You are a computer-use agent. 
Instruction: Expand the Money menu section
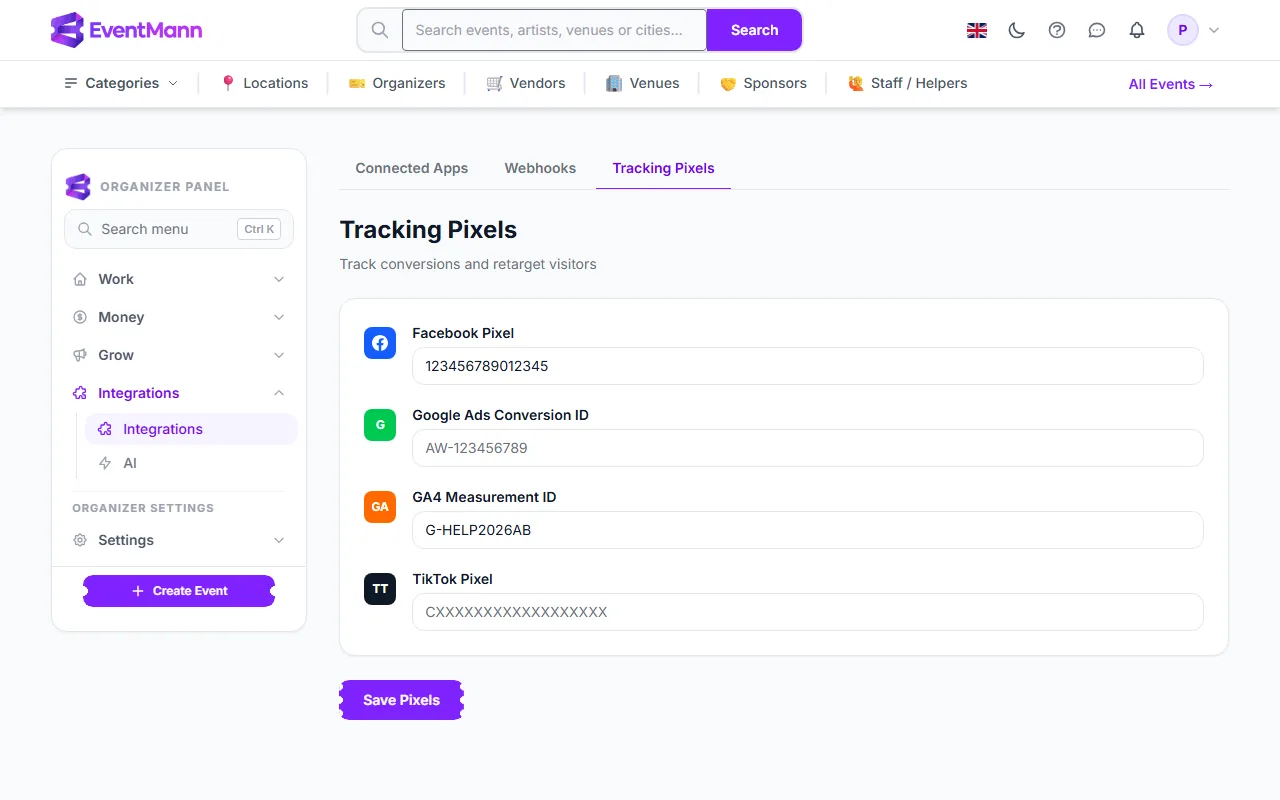[x=179, y=317]
